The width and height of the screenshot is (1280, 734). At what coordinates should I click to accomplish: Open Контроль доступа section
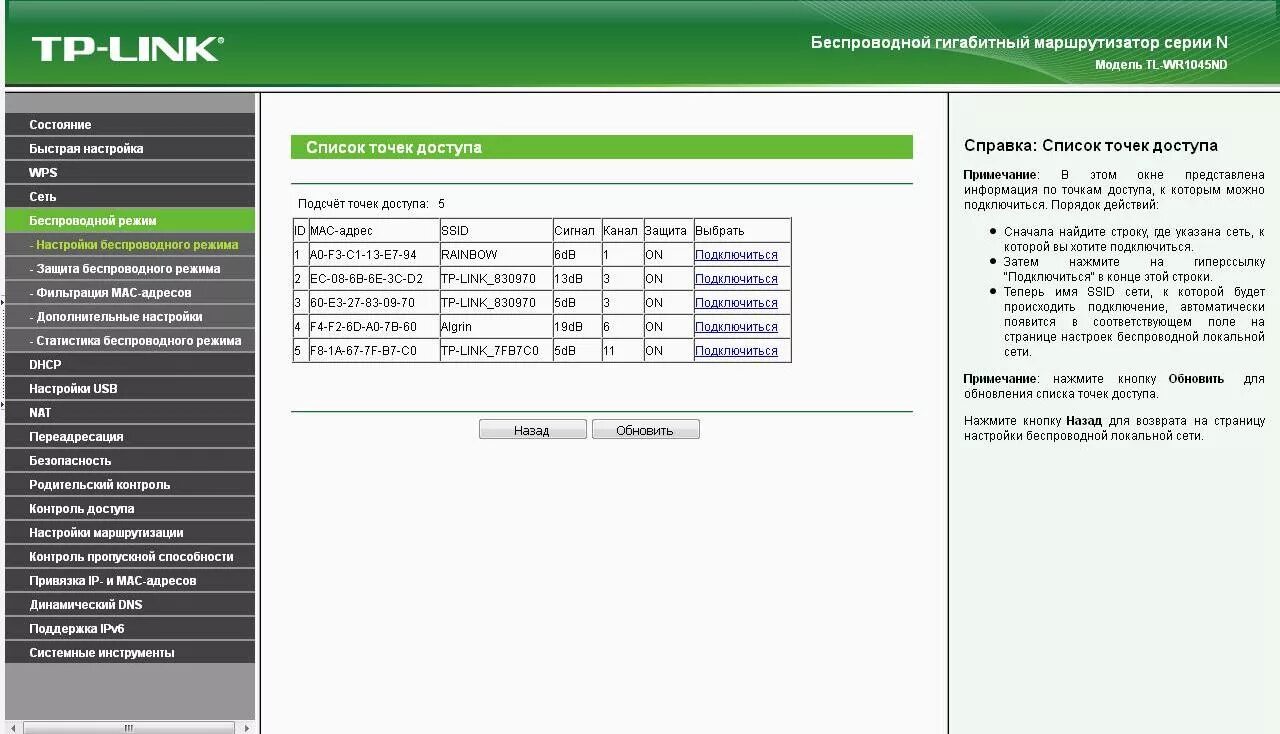coord(130,508)
